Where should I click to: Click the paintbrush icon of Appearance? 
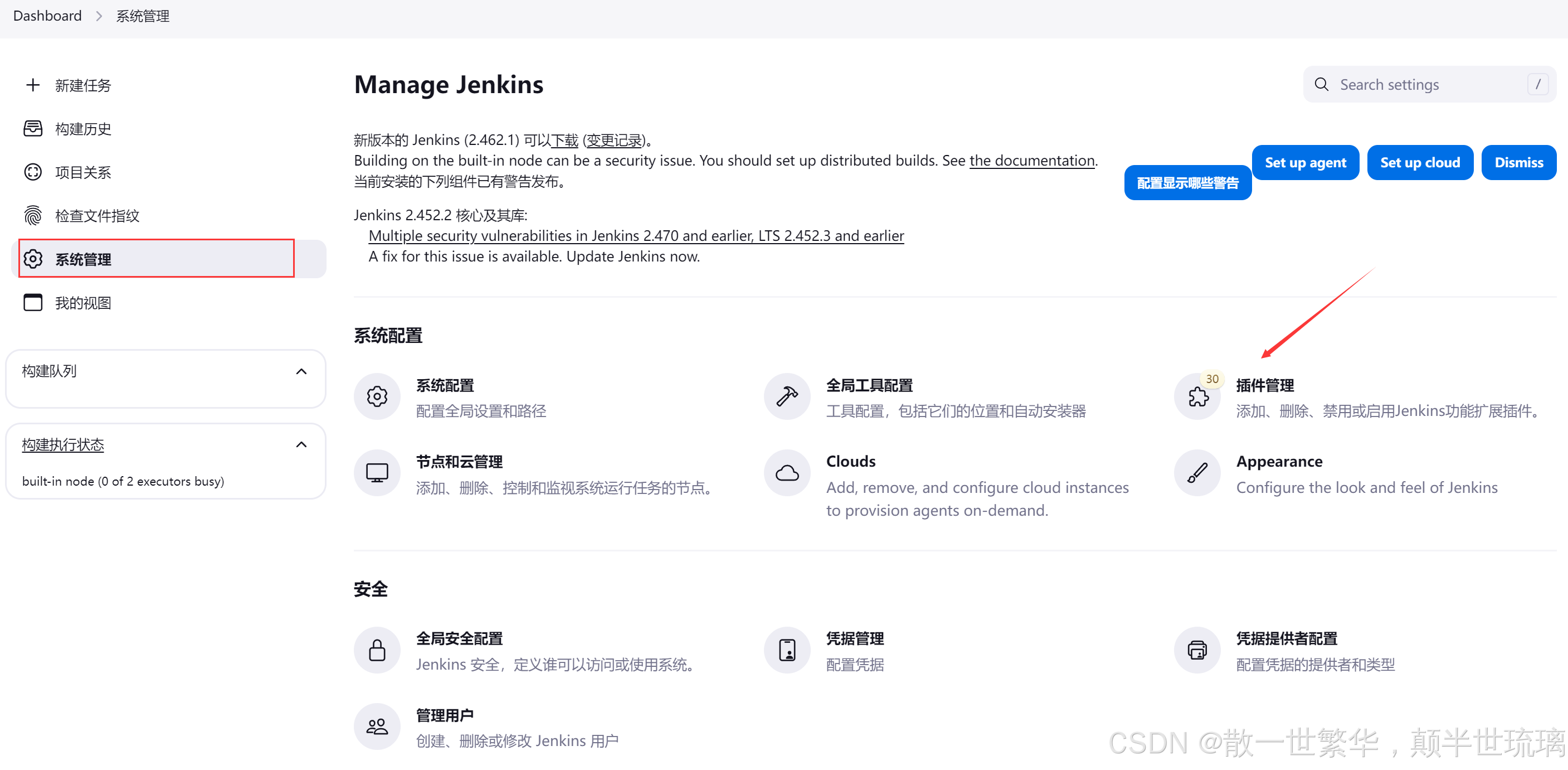(1197, 473)
